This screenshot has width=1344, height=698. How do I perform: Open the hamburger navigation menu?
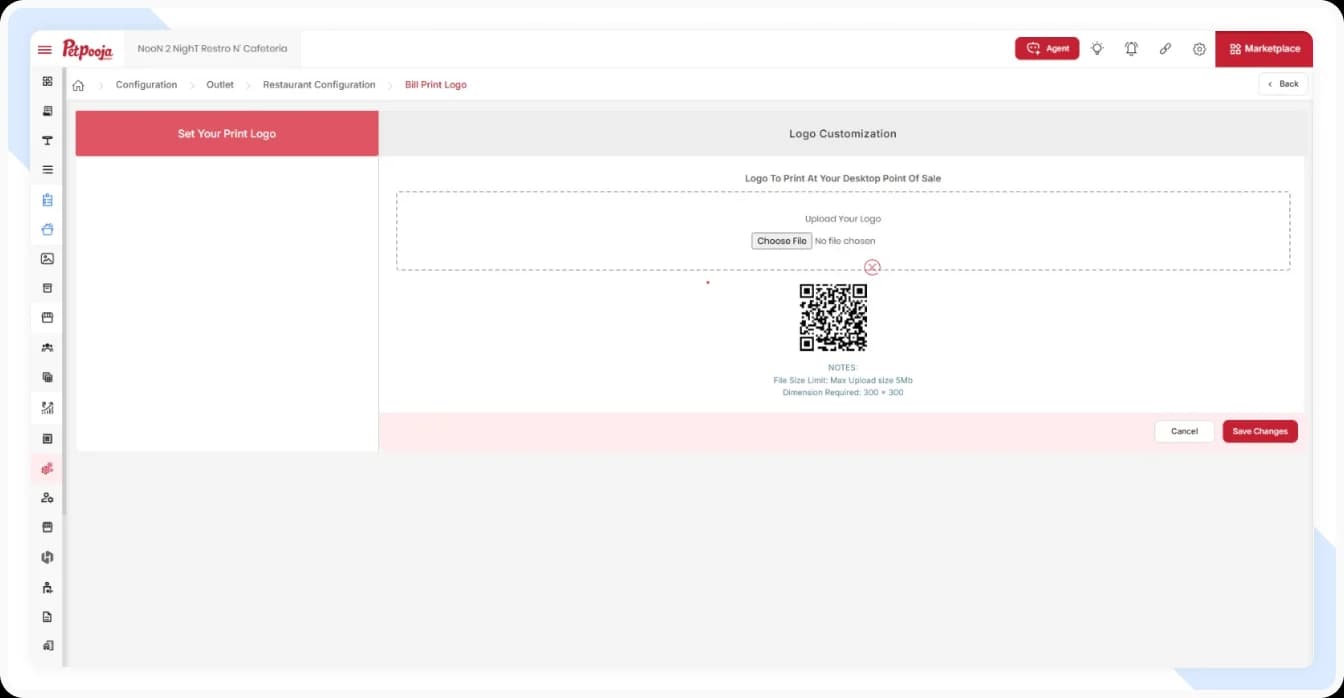[44, 48]
